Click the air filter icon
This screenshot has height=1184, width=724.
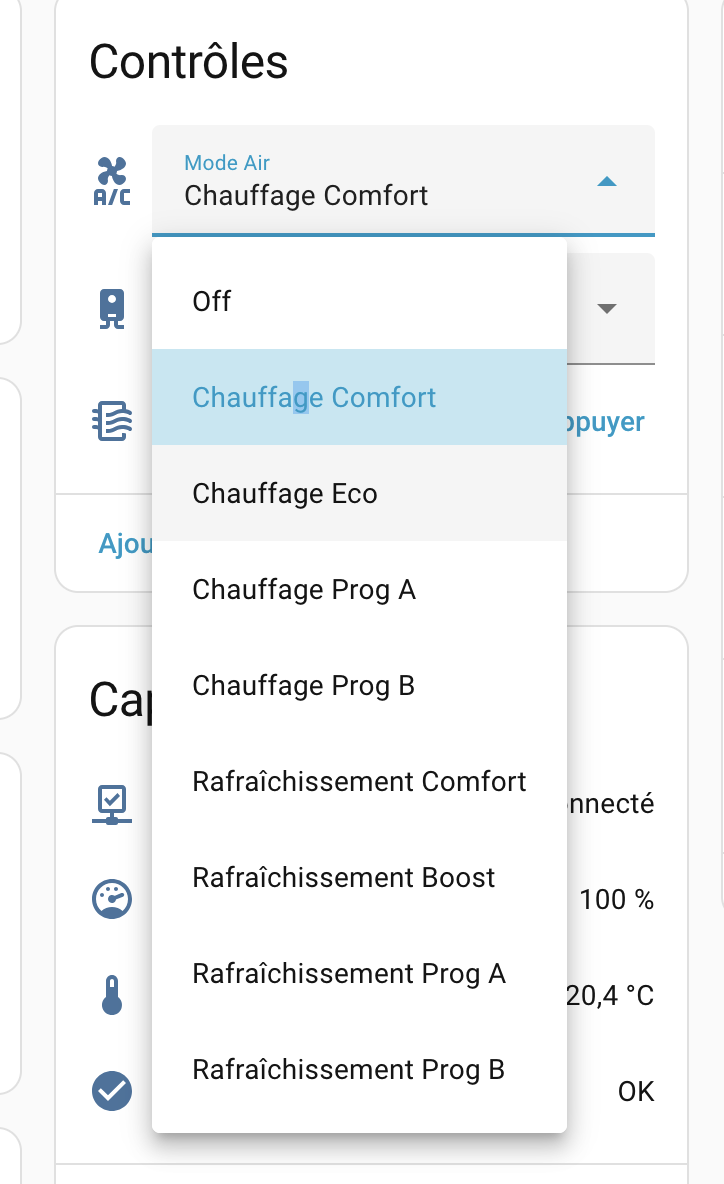point(112,422)
